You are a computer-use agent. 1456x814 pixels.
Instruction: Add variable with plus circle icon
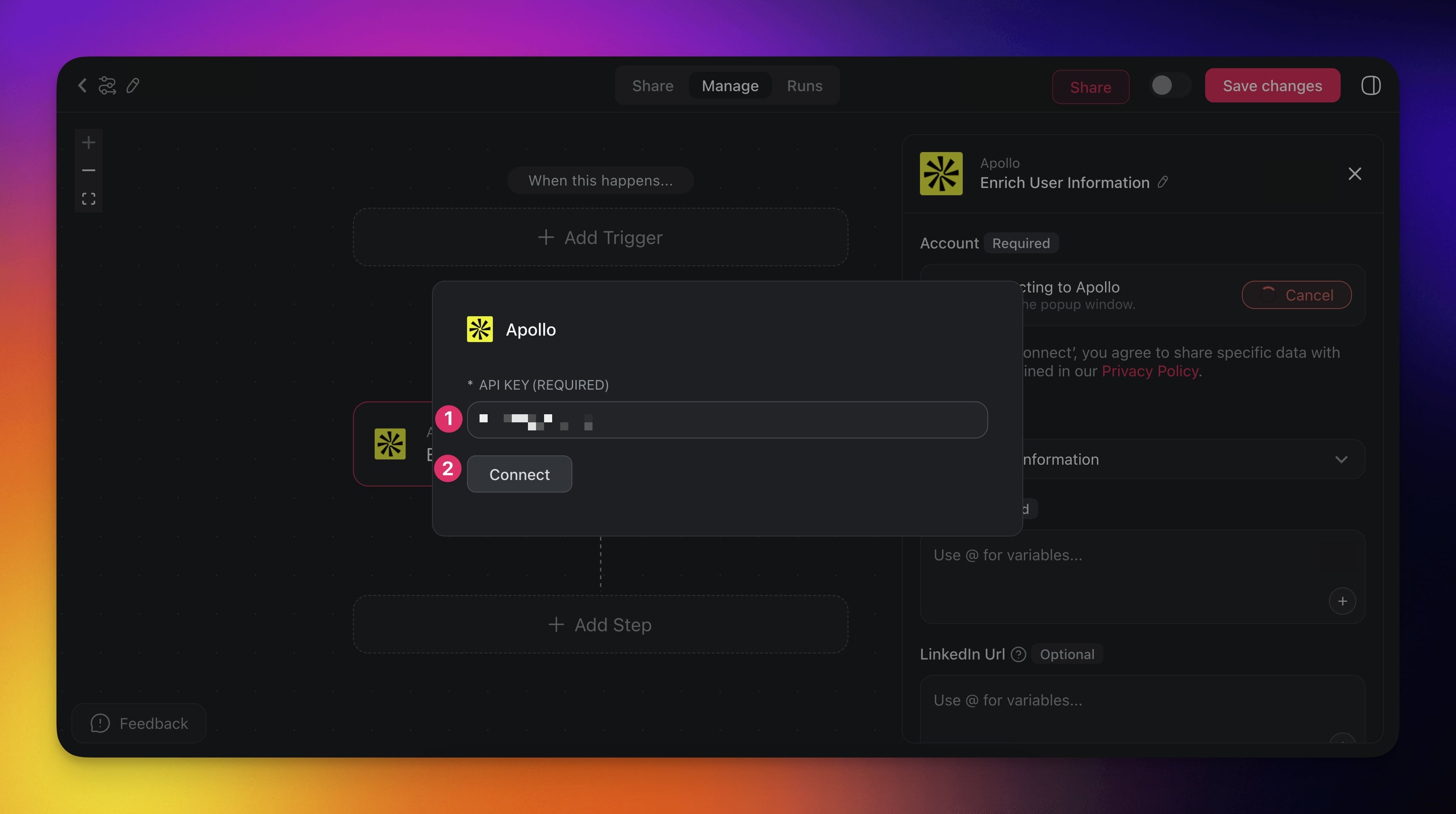point(1342,601)
